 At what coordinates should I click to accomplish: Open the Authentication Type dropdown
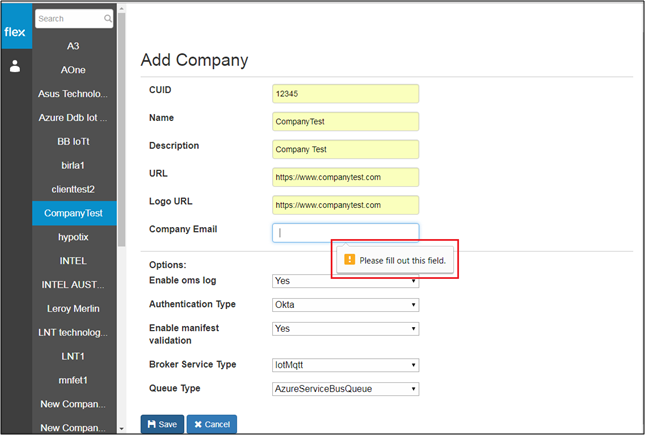[346, 305]
